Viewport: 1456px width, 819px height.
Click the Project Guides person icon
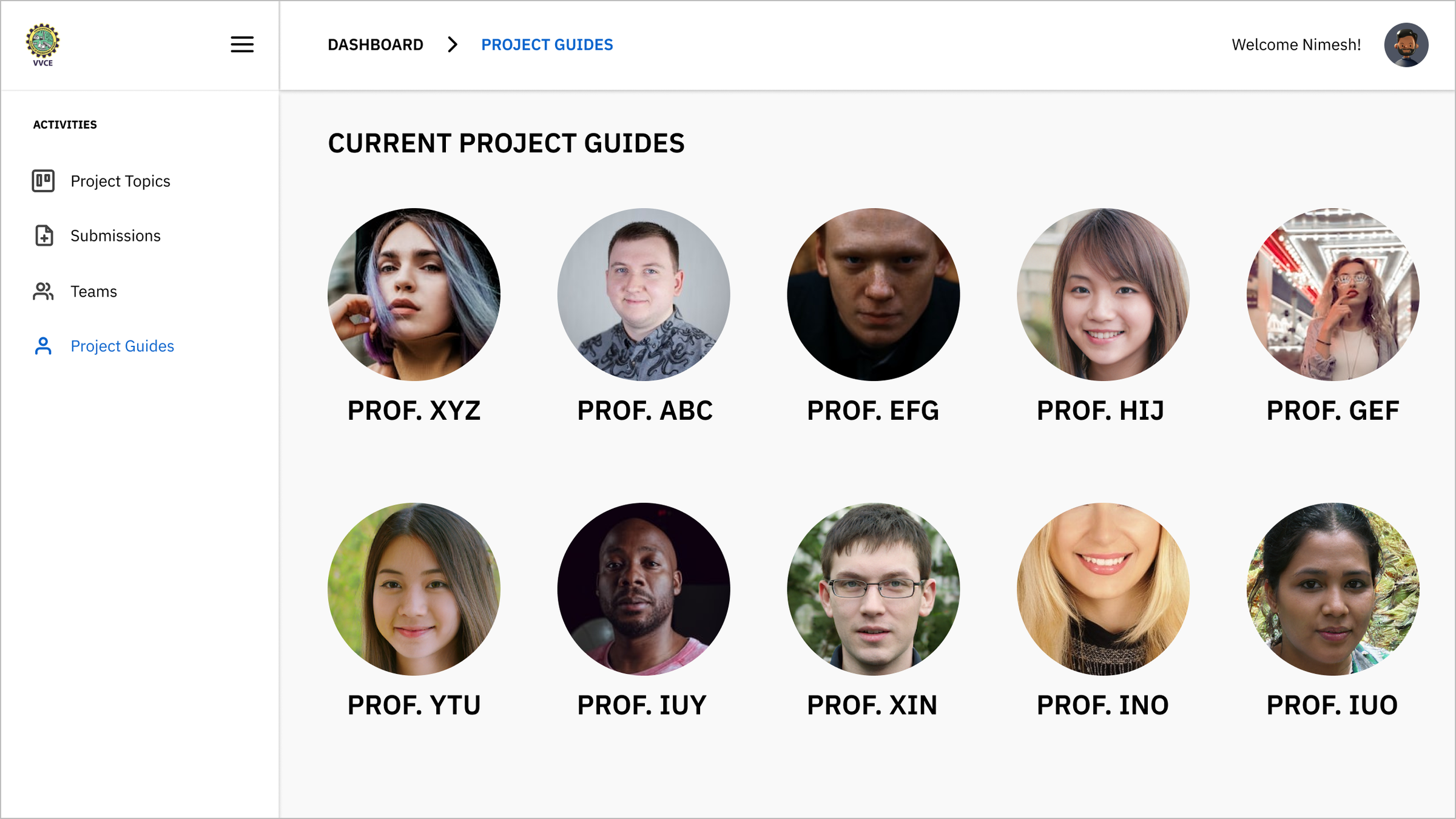[43, 346]
